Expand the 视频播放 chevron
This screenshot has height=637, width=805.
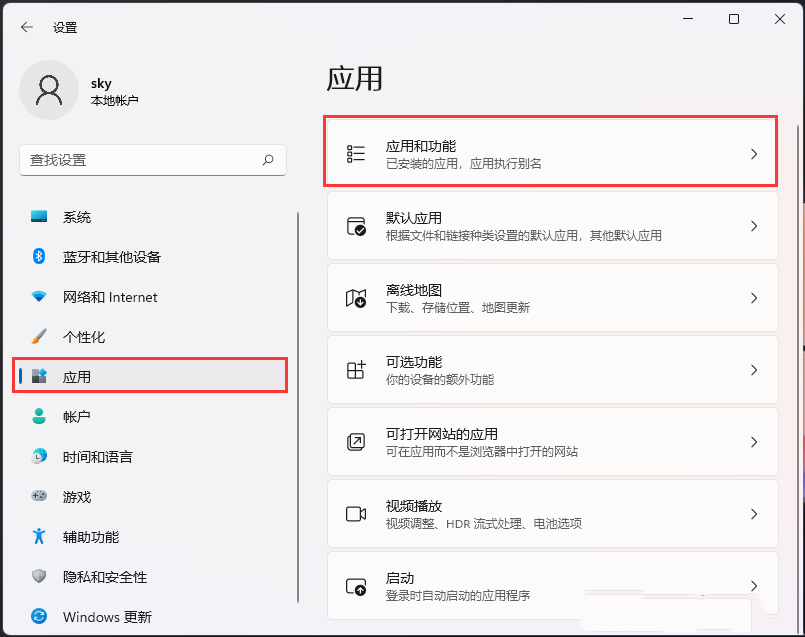click(754, 512)
